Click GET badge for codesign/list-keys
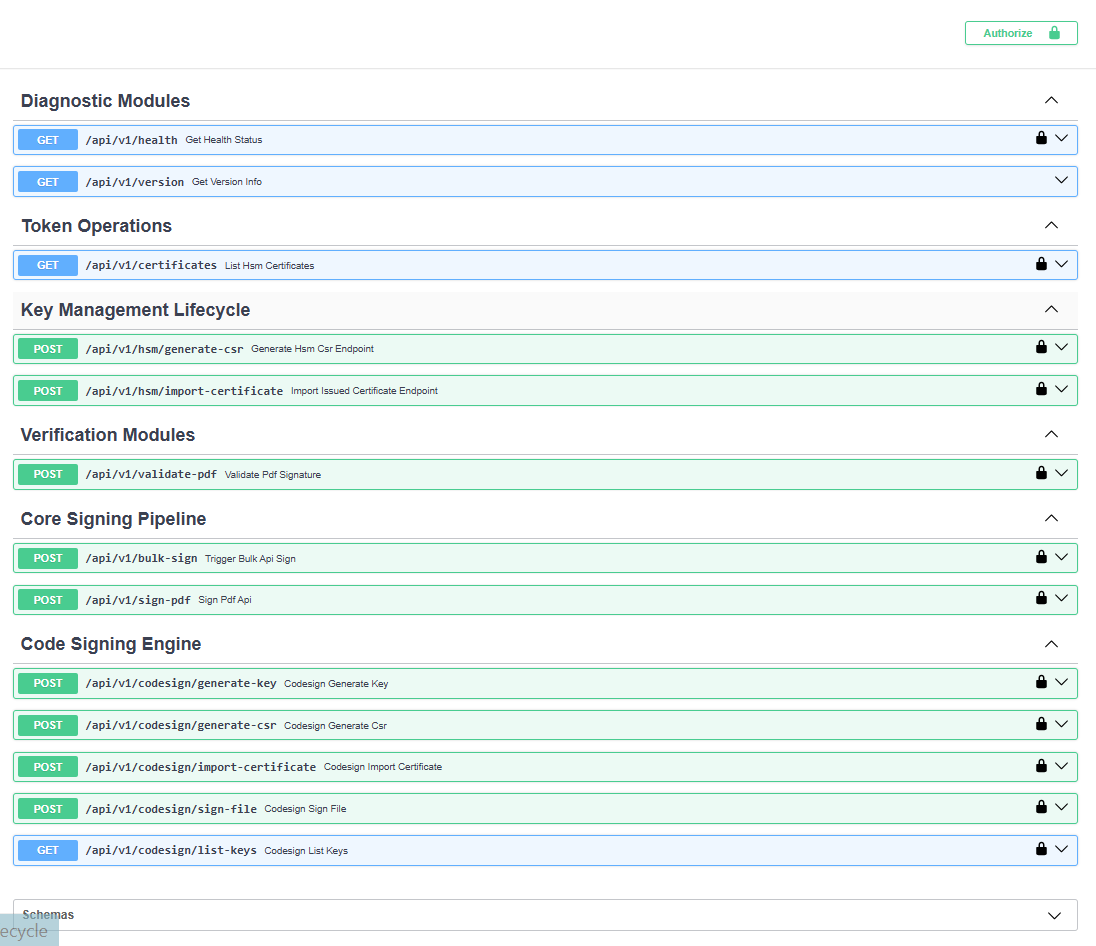This screenshot has width=1096, height=946. tap(48, 850)
